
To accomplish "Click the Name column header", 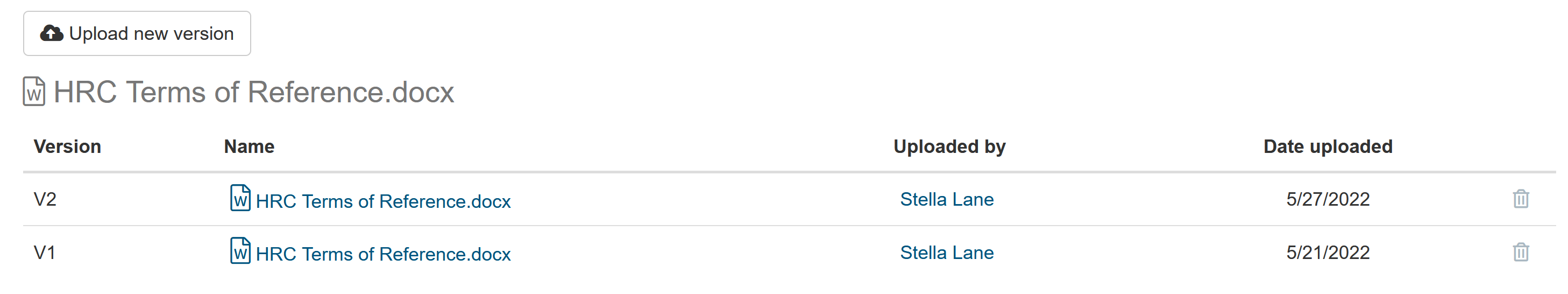I will (x=249, y=146).
